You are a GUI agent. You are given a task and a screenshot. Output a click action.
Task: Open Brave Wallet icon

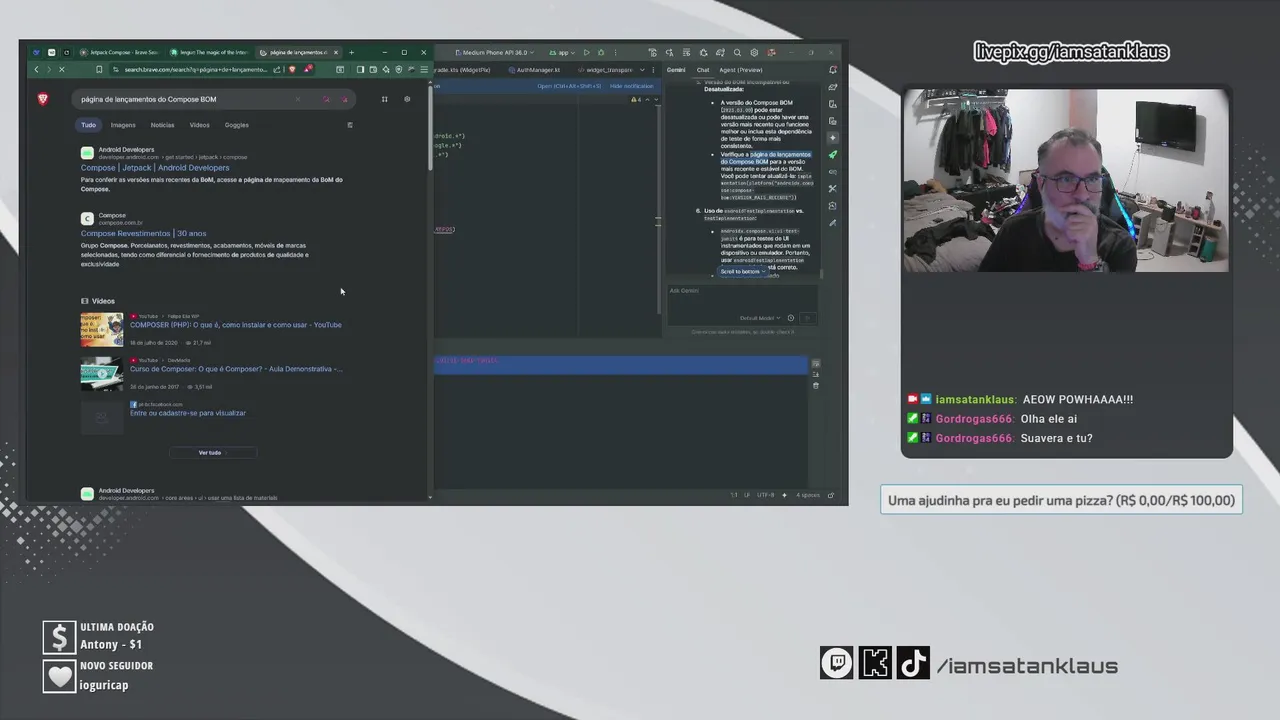point(373,69)
